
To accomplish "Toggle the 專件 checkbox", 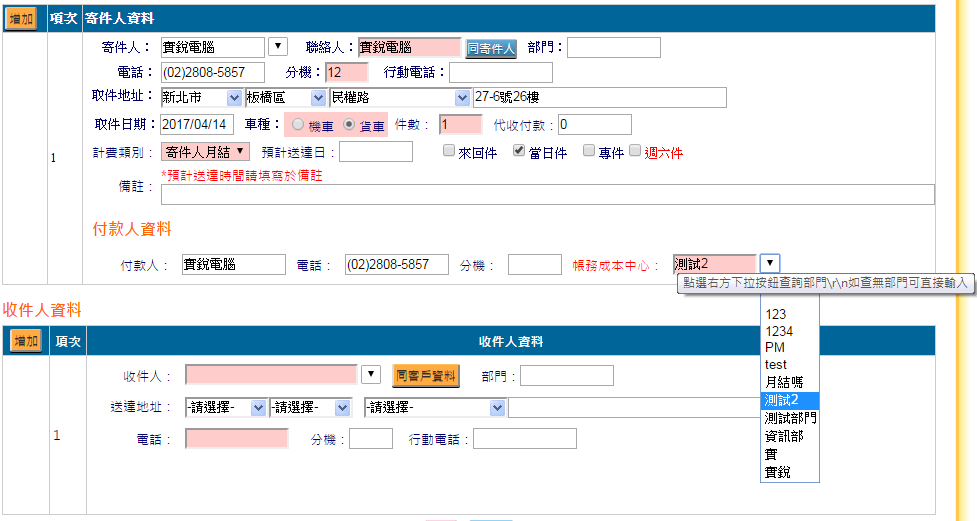I will tap(589, 151).
